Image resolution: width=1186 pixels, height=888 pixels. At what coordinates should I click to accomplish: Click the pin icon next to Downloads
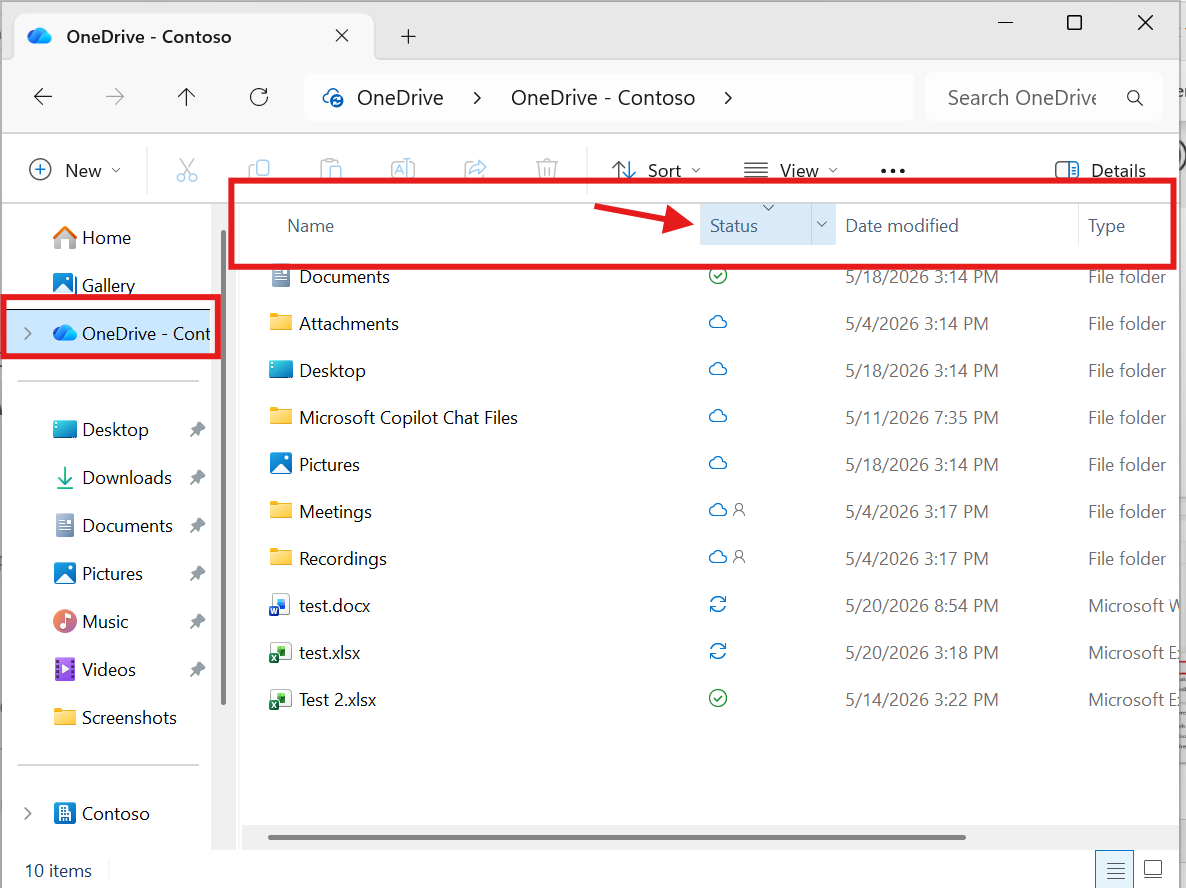point(197,477)
